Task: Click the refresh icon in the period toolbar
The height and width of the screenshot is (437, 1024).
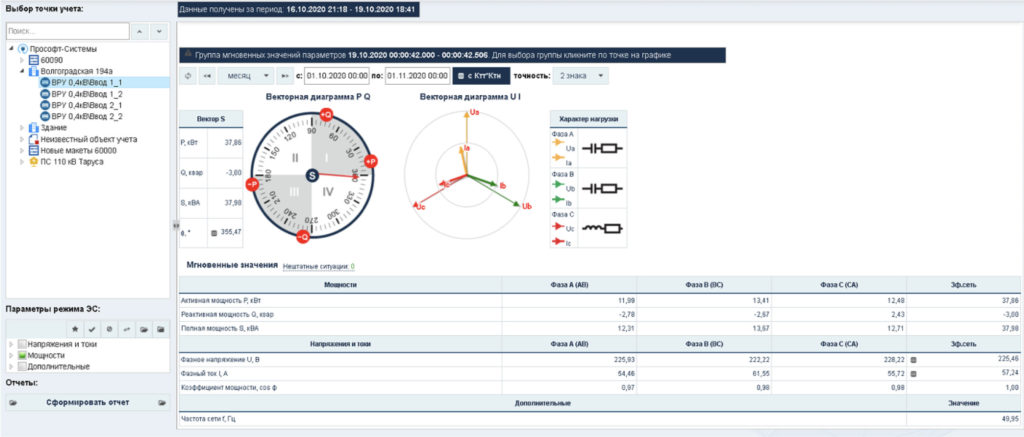Action: click(x=188, y=76)
